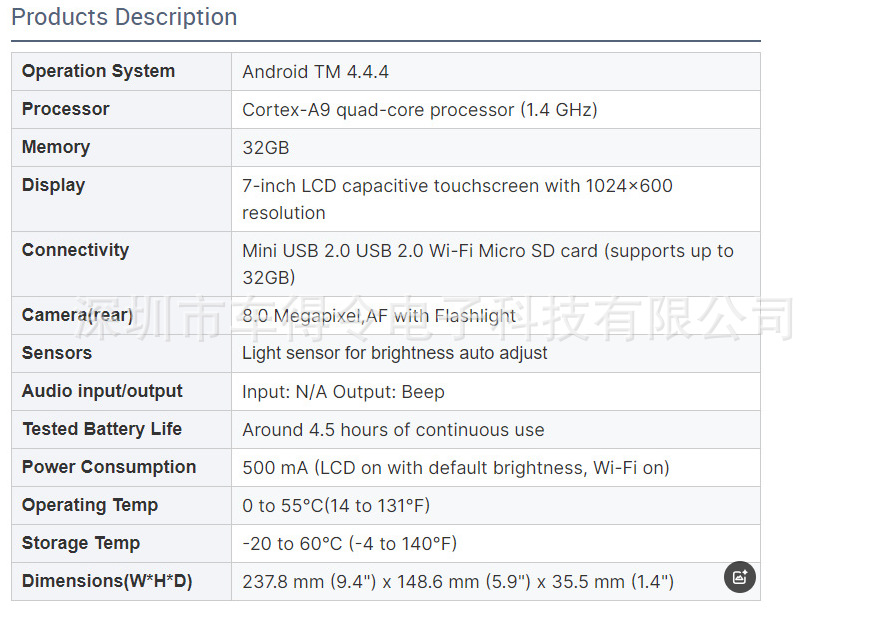Image resolution: width=869 pixels, height=618 pixels.
Task: Select the Display row label
Action: pyautogui.click(x=53, y=185)
